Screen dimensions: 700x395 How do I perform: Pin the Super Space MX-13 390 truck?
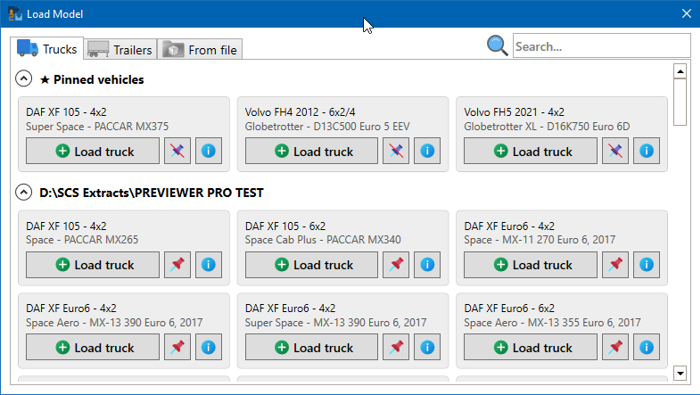(396, 347)
